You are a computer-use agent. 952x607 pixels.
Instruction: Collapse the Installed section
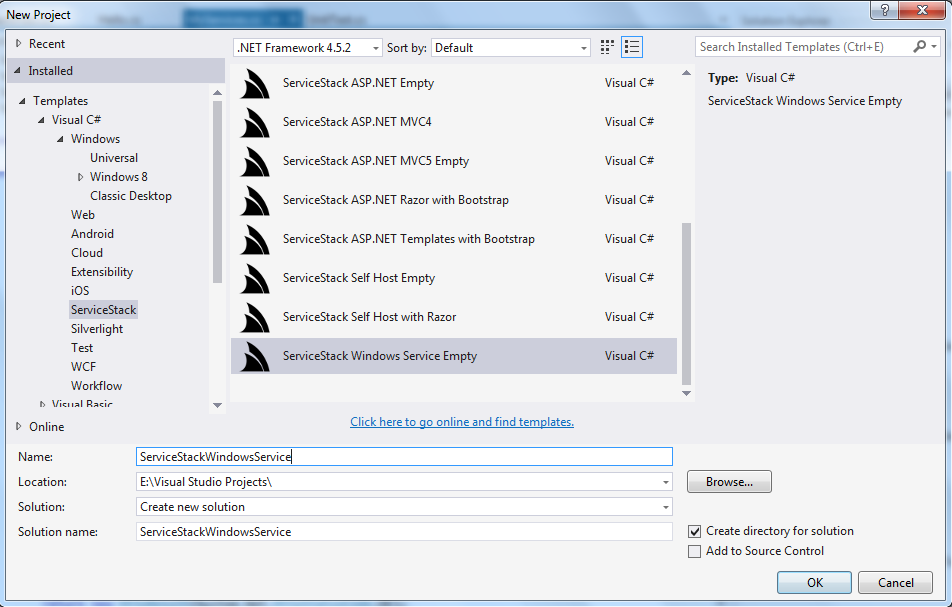(x=18, y=71)
